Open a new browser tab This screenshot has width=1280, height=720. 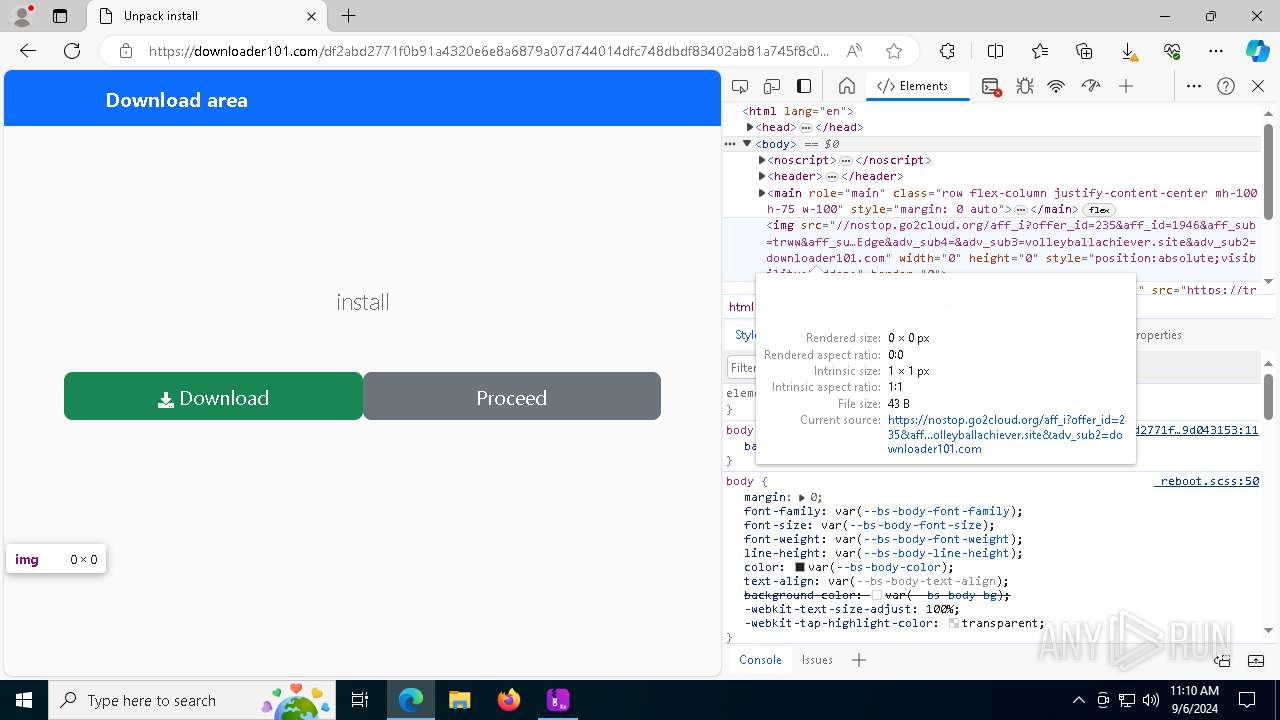(348, 16)
